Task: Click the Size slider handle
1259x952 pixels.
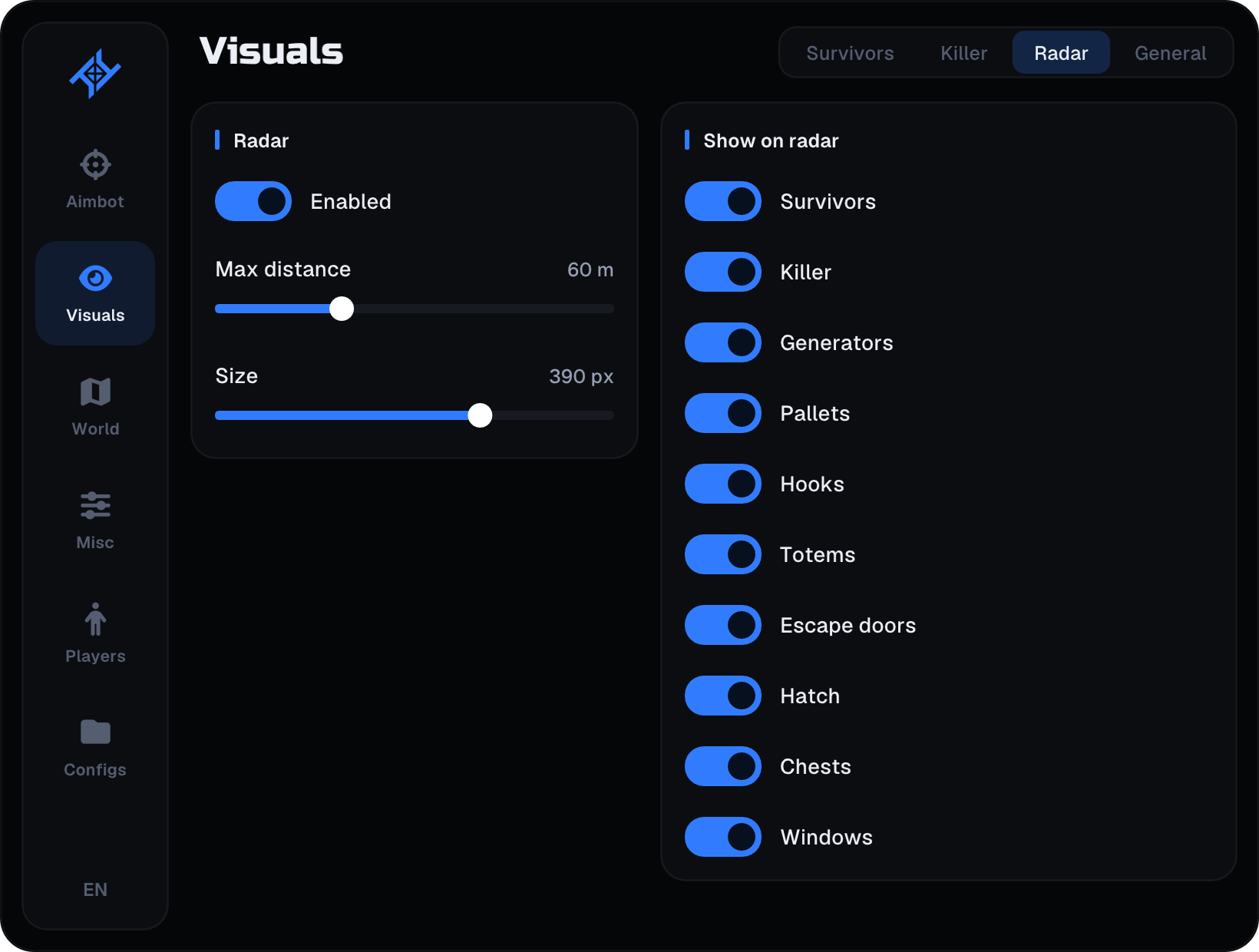Action: tap(480, 415)
